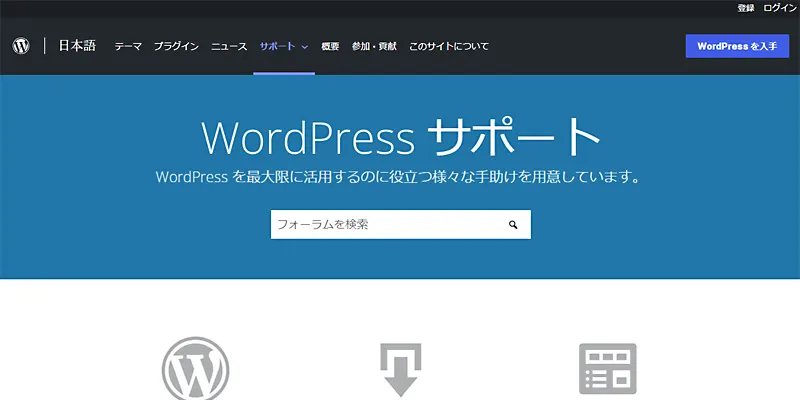
Task: Click the subtitle text below the heading
Action: (x=398, y=177)
